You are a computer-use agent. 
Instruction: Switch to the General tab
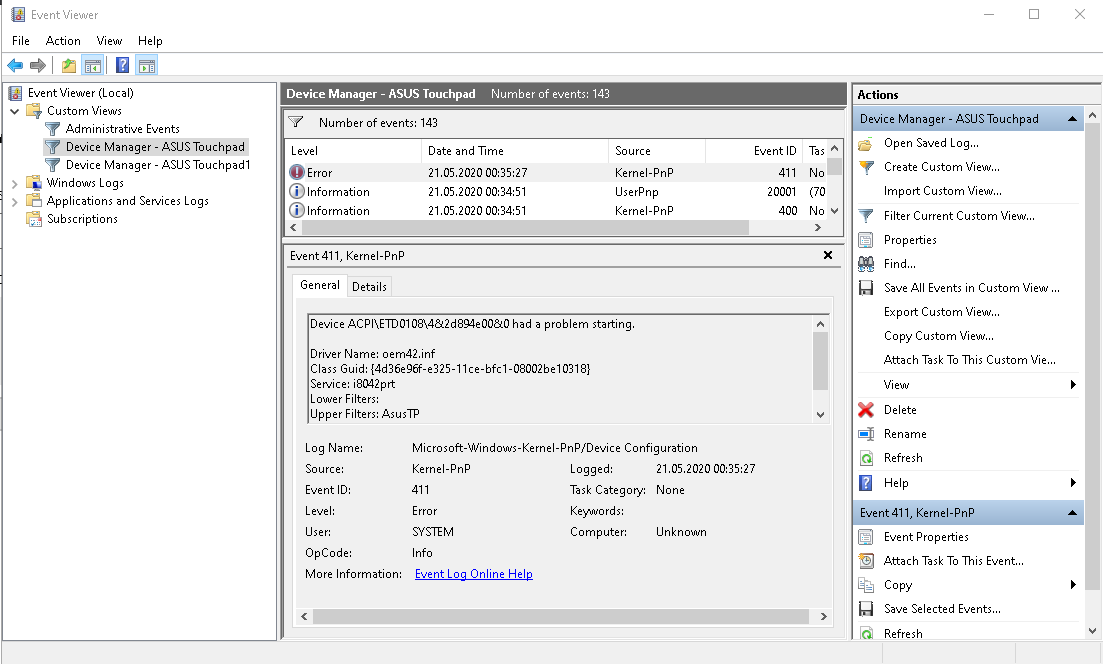[x=319, y=285]
